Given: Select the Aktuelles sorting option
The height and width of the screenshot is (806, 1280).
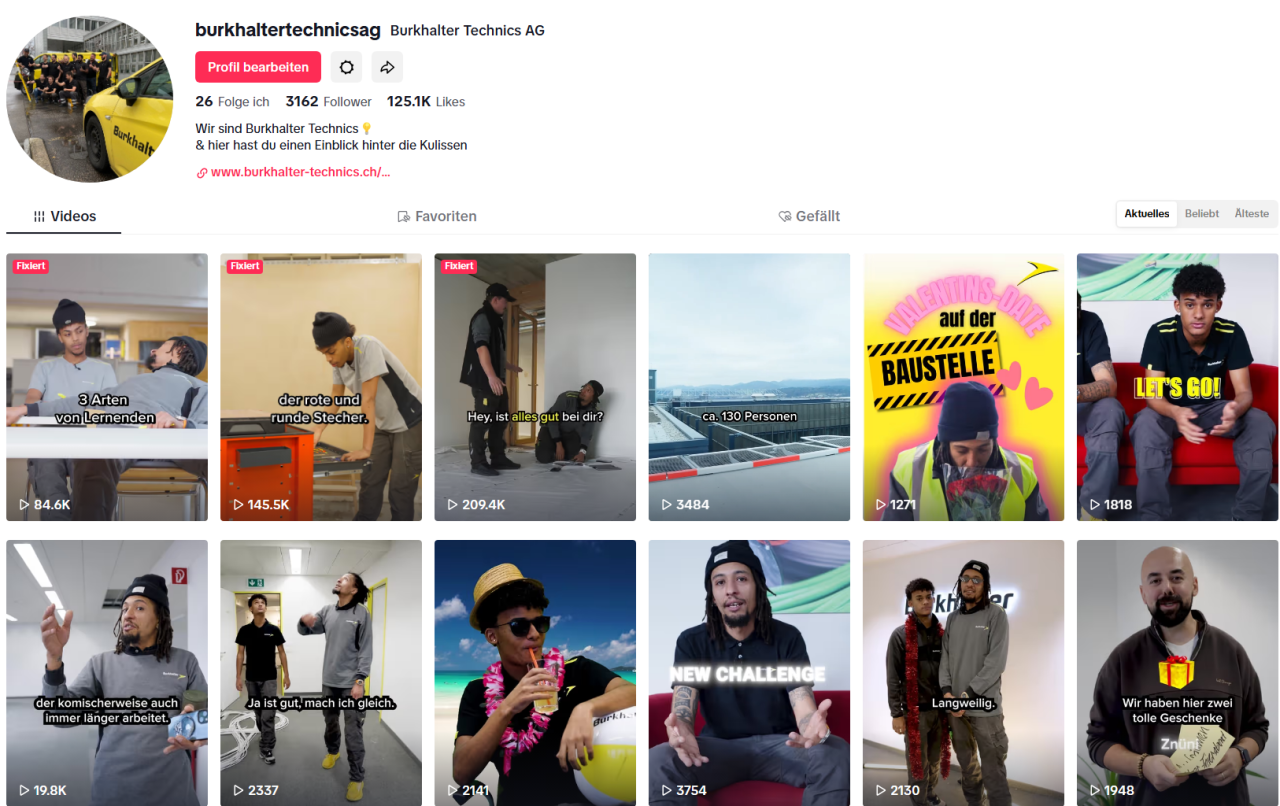Looking at the screenshot, I should click(1147, 214).
